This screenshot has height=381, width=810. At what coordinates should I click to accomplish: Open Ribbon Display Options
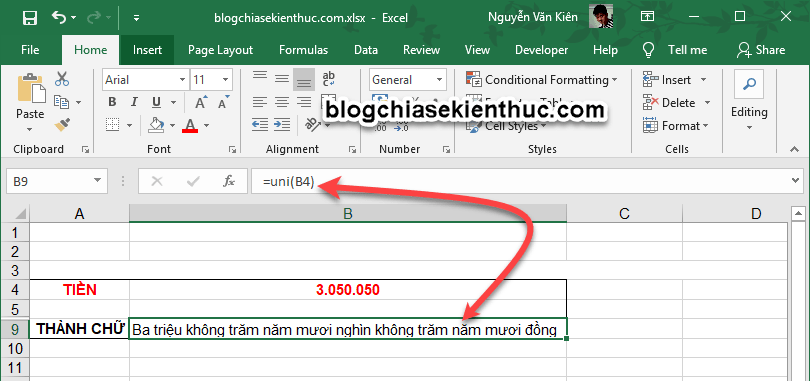tap(647, 17)
